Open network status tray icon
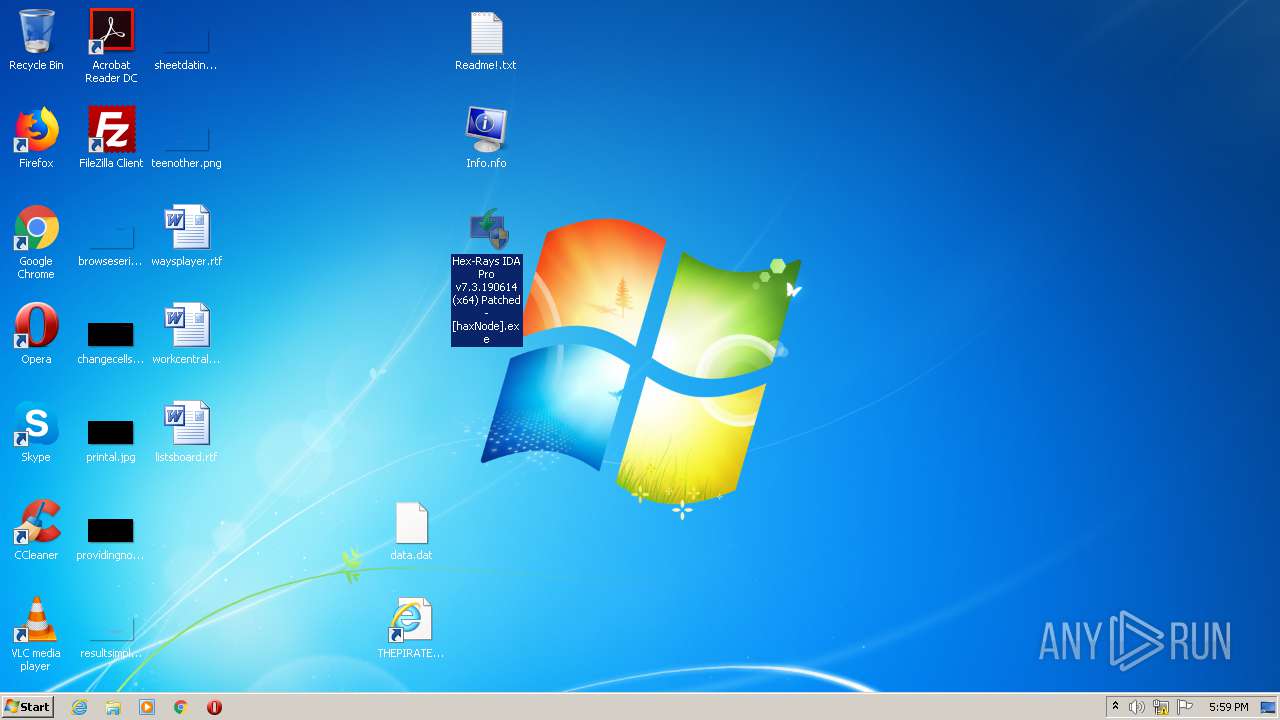This screenshot has height=720, width=1280. 1161,707
